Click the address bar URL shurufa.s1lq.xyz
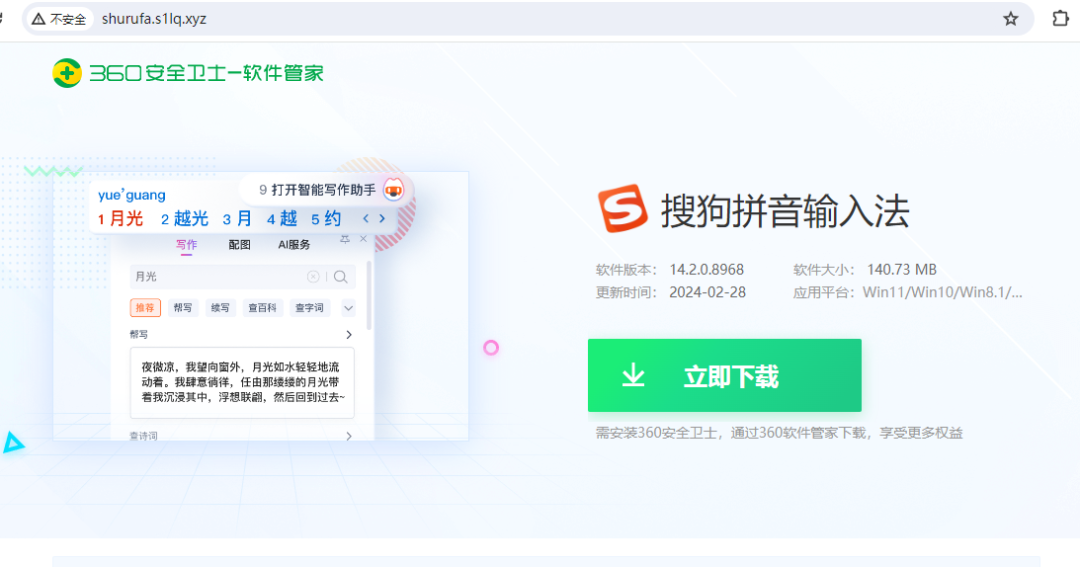The height and width of the screenshot is (567, 1080). point(154,19)
